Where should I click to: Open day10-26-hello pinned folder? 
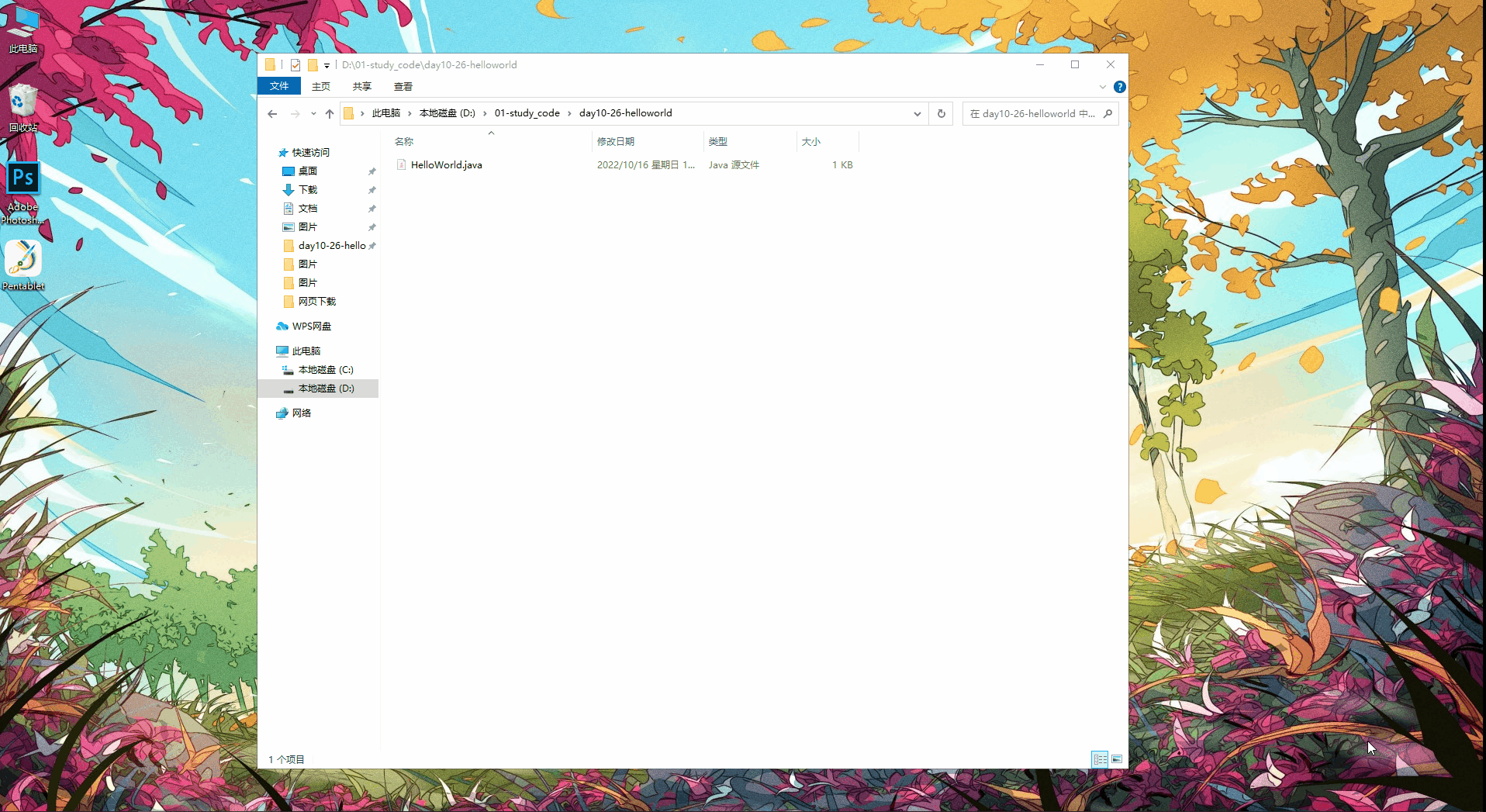332,246
